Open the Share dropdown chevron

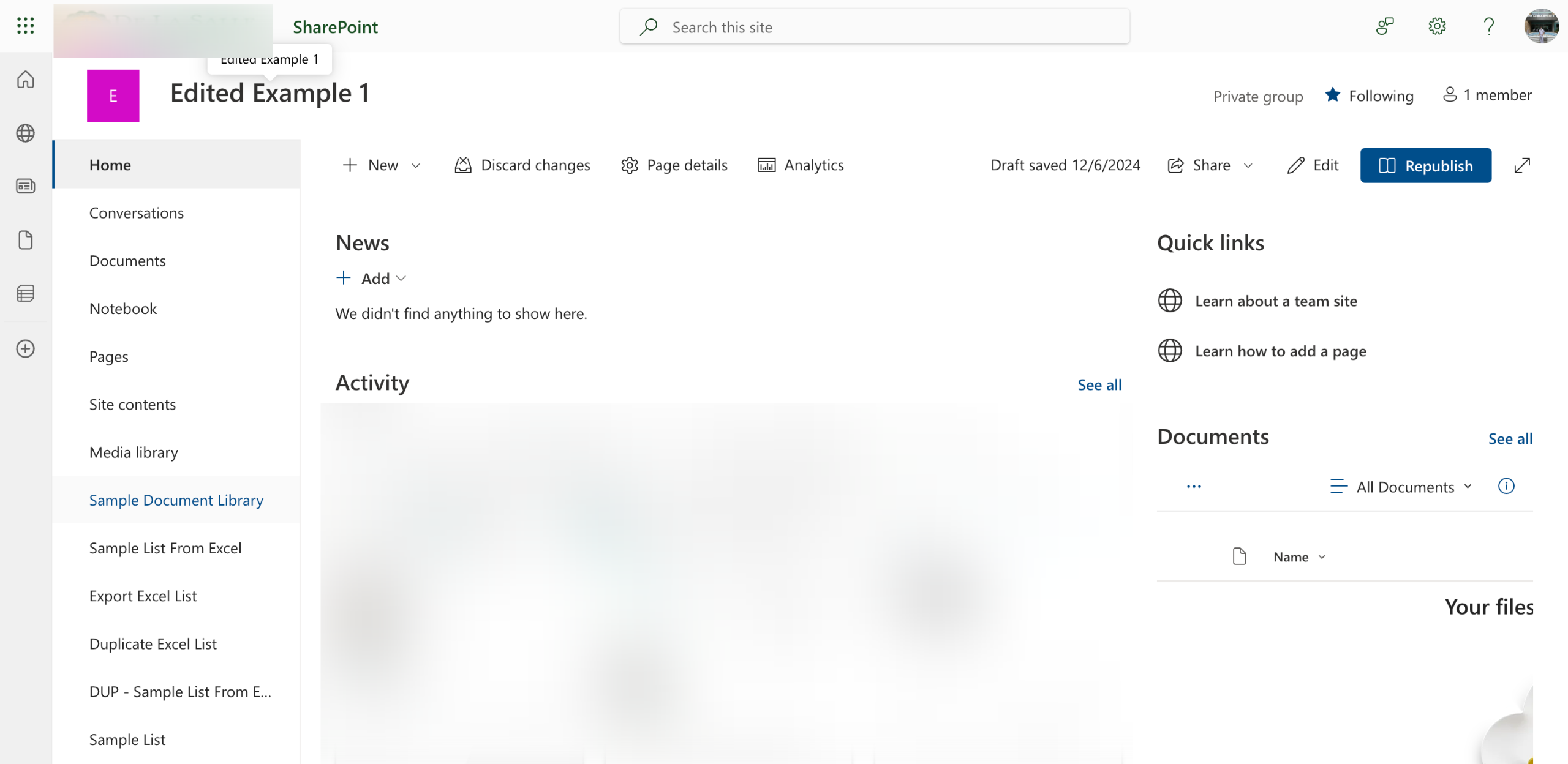point(1248,165)
